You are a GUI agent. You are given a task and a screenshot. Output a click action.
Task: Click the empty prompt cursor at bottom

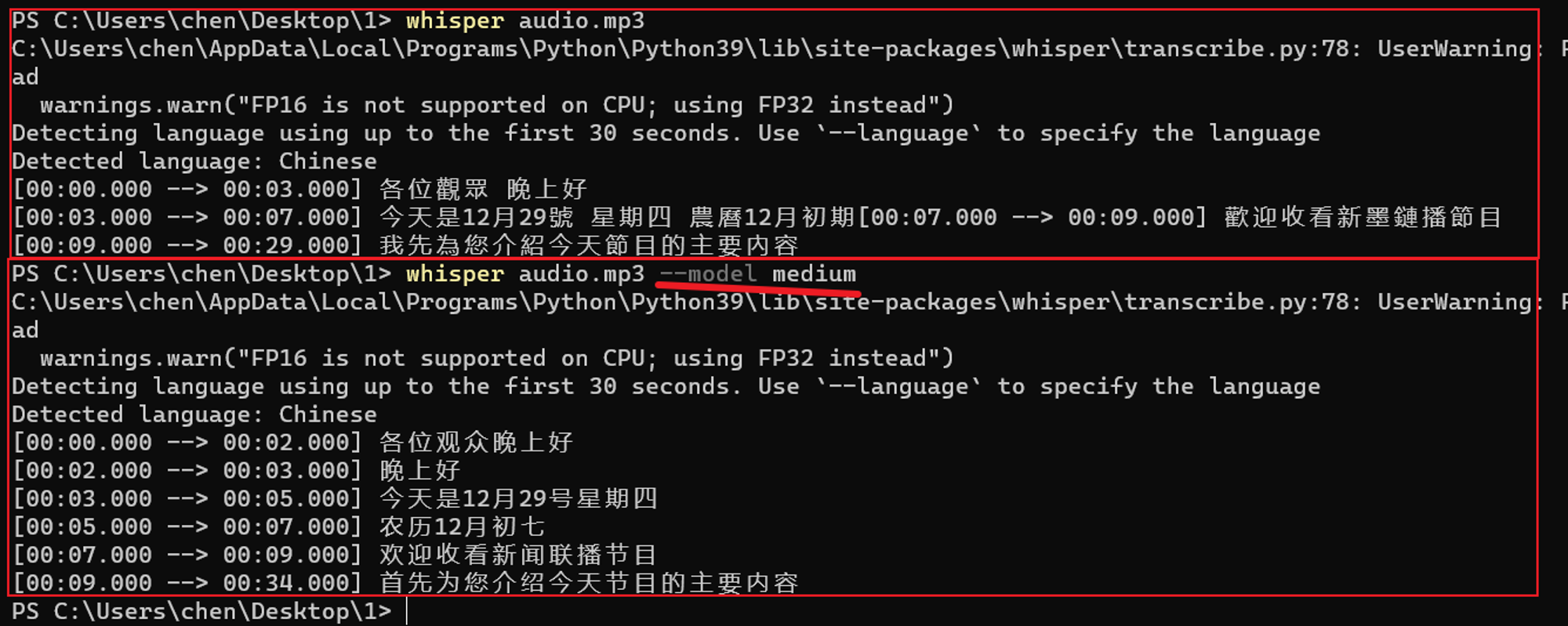pyautogui.click(x=407, y=611)
